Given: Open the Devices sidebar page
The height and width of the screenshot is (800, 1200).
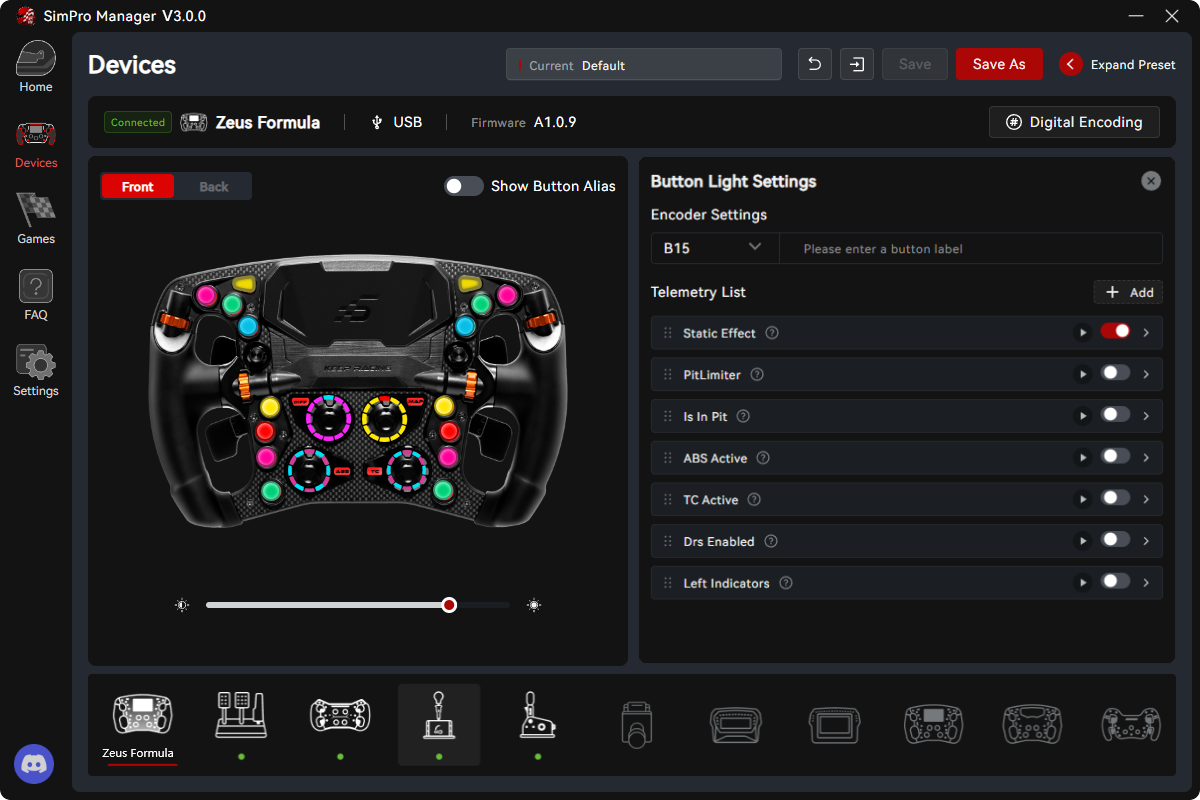Looking at the screenshot, I should click(36, 144).
